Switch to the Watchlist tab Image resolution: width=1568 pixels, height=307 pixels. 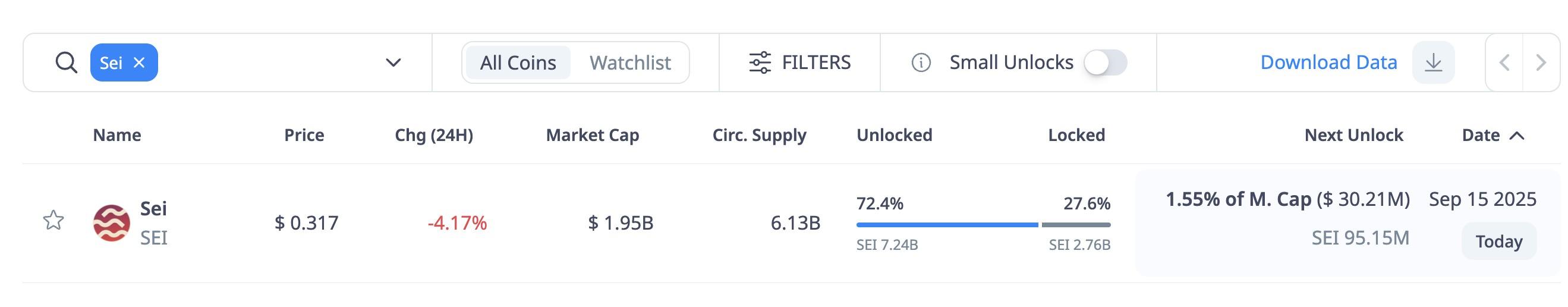[x=629, y=62]
